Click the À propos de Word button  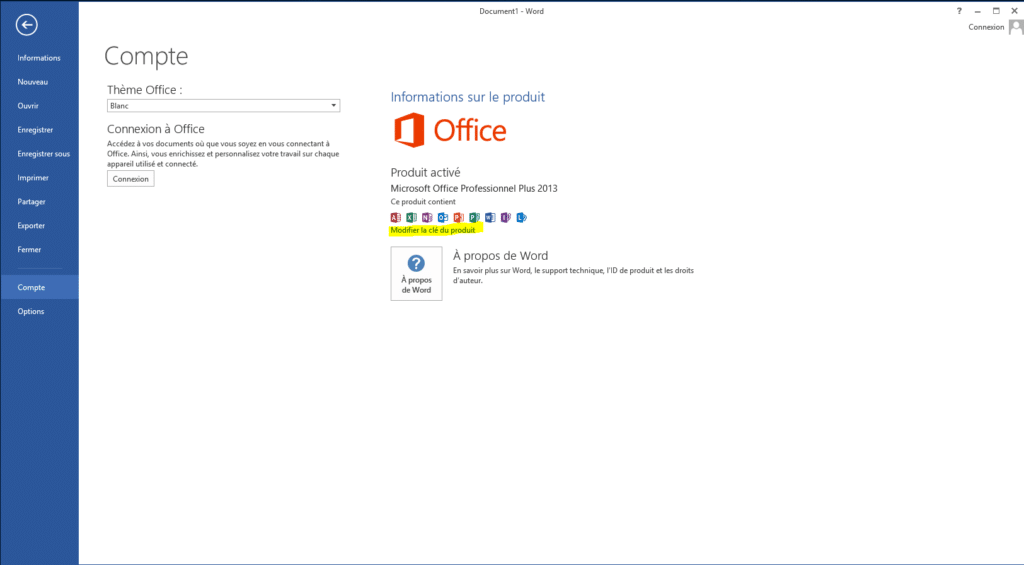pos(416,274)
